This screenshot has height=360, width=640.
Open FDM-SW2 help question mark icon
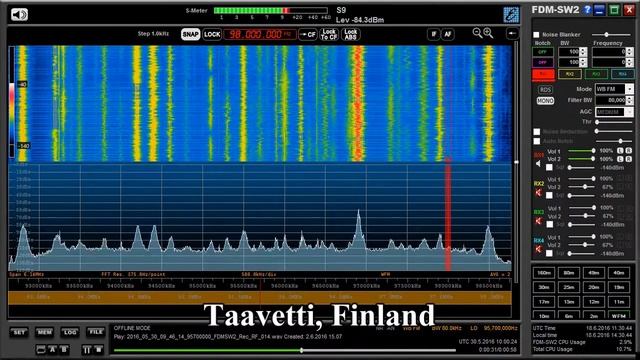click(x=587, y=10)
